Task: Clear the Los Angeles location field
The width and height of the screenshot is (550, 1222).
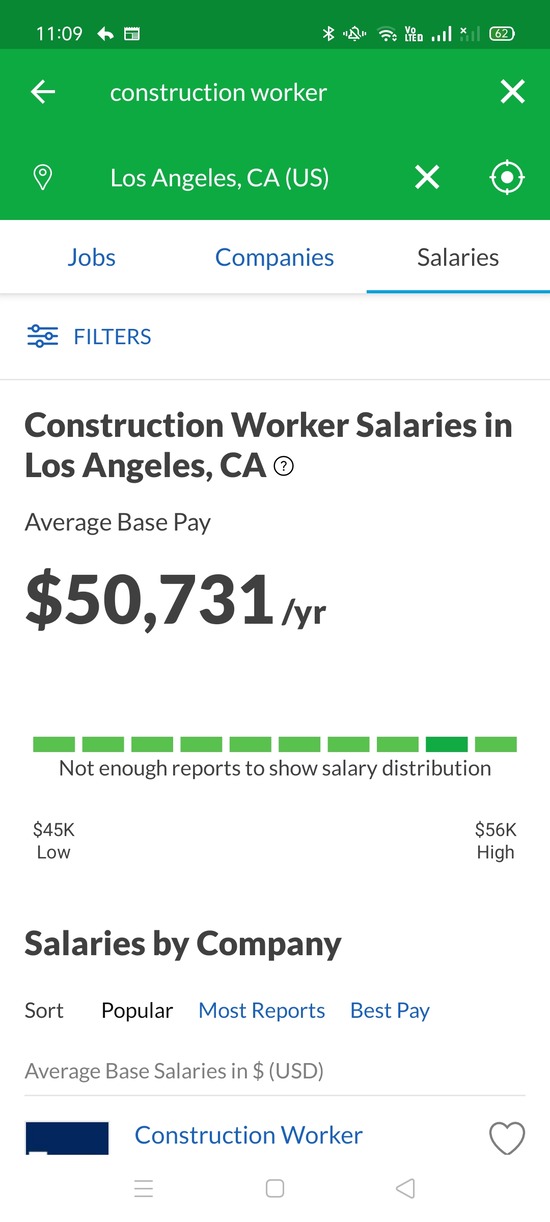Action: pos(427,178)
